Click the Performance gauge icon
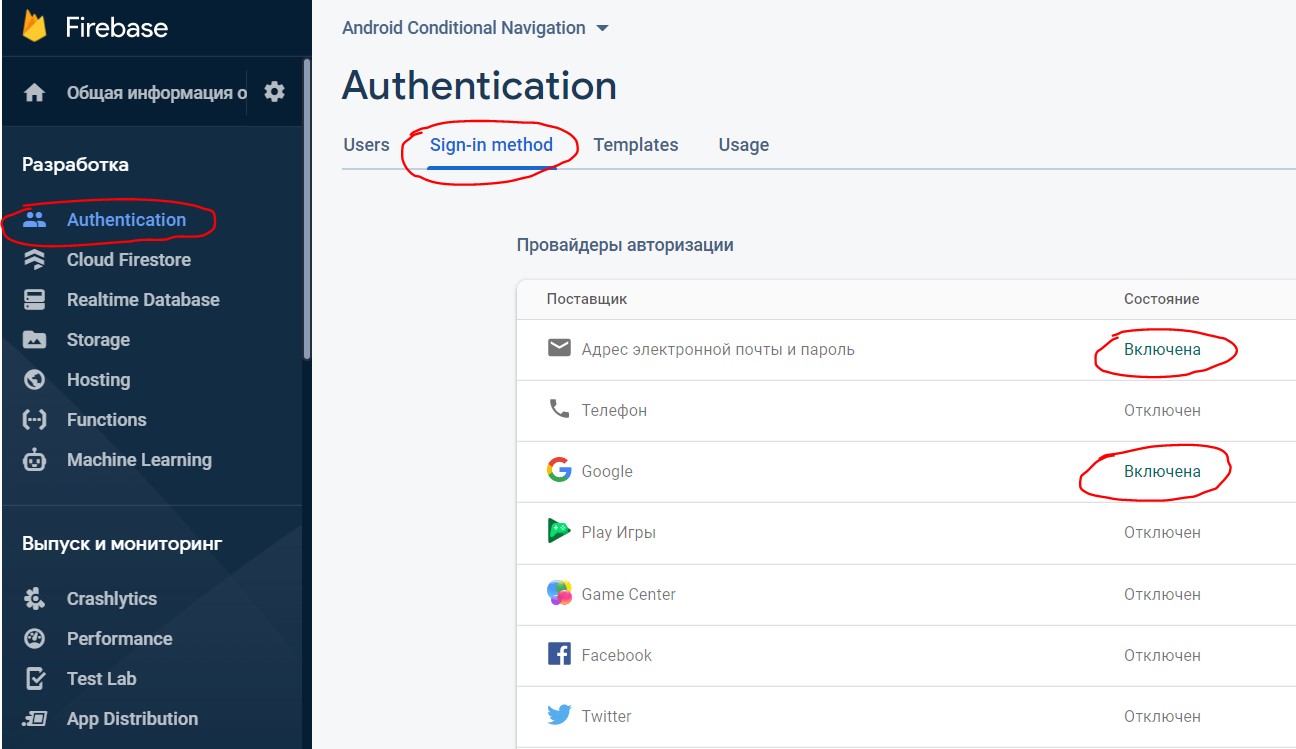The image size is (1296, 749). (x=35, y=638)
